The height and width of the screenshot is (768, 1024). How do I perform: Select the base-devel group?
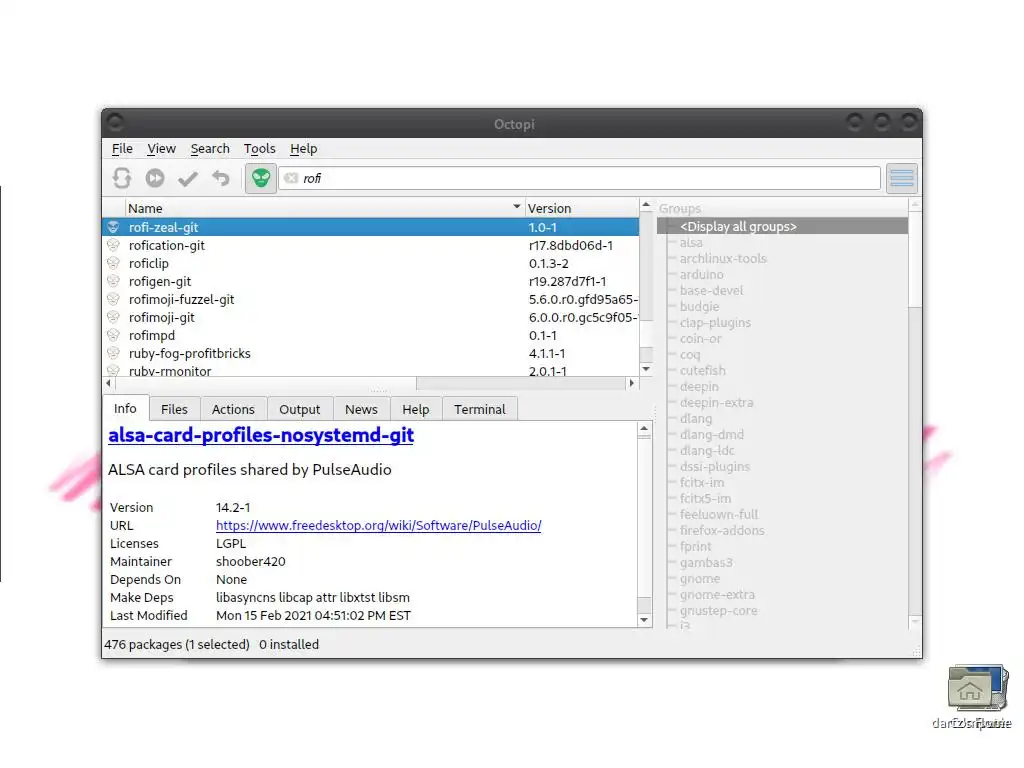(x=711, y=291)
